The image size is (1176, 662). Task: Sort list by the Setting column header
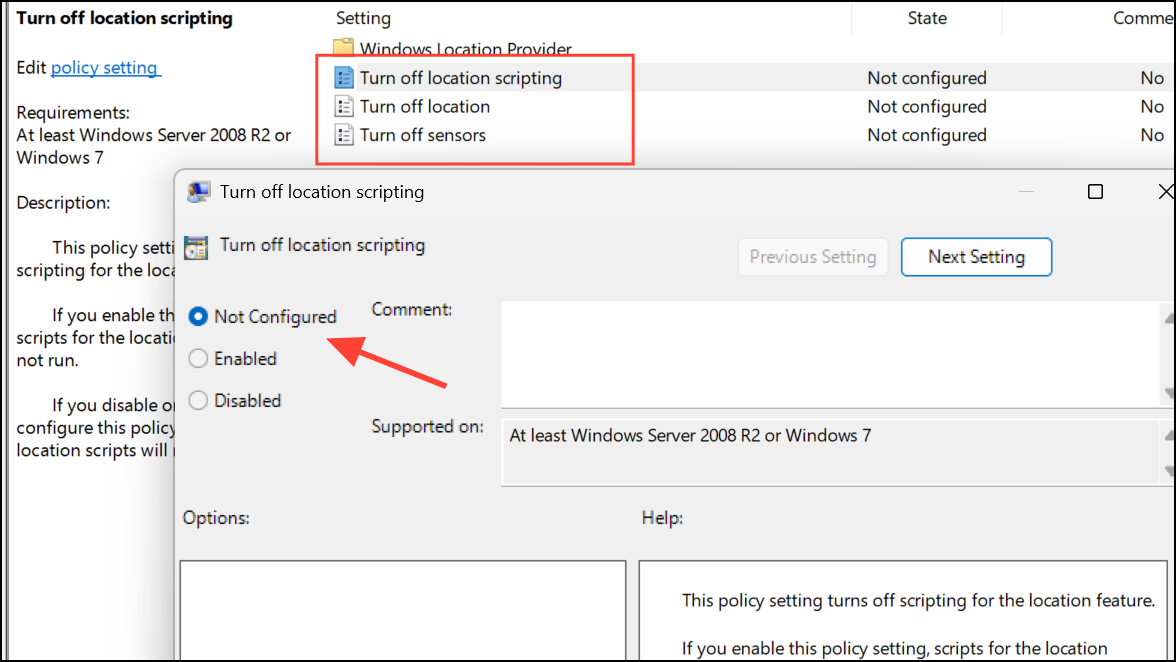pyautogui.click(x=363, y=18)
